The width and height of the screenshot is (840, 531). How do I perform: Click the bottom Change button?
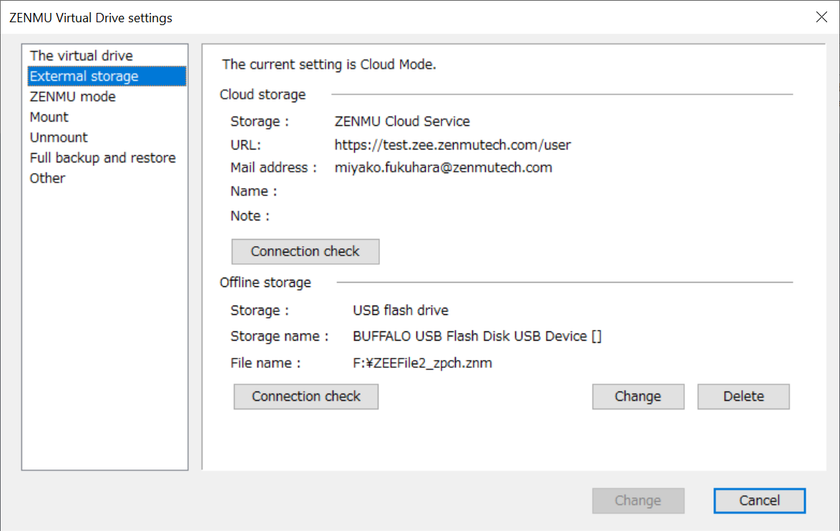click(638, 500)
